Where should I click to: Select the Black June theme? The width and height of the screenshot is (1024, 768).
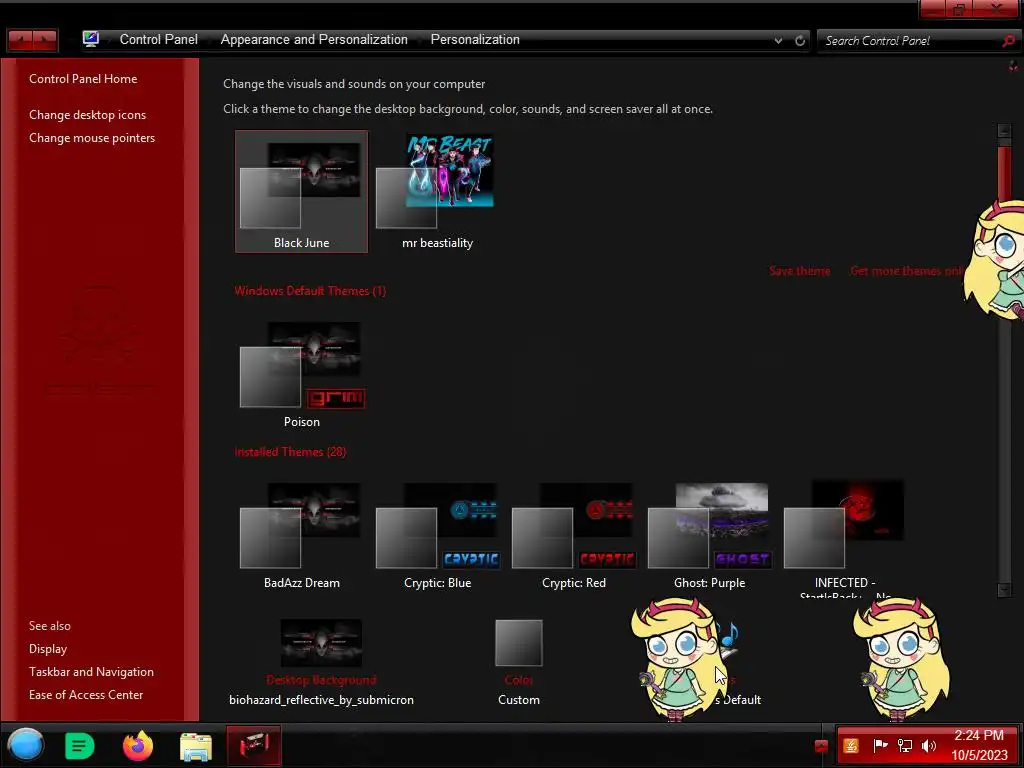301,191
